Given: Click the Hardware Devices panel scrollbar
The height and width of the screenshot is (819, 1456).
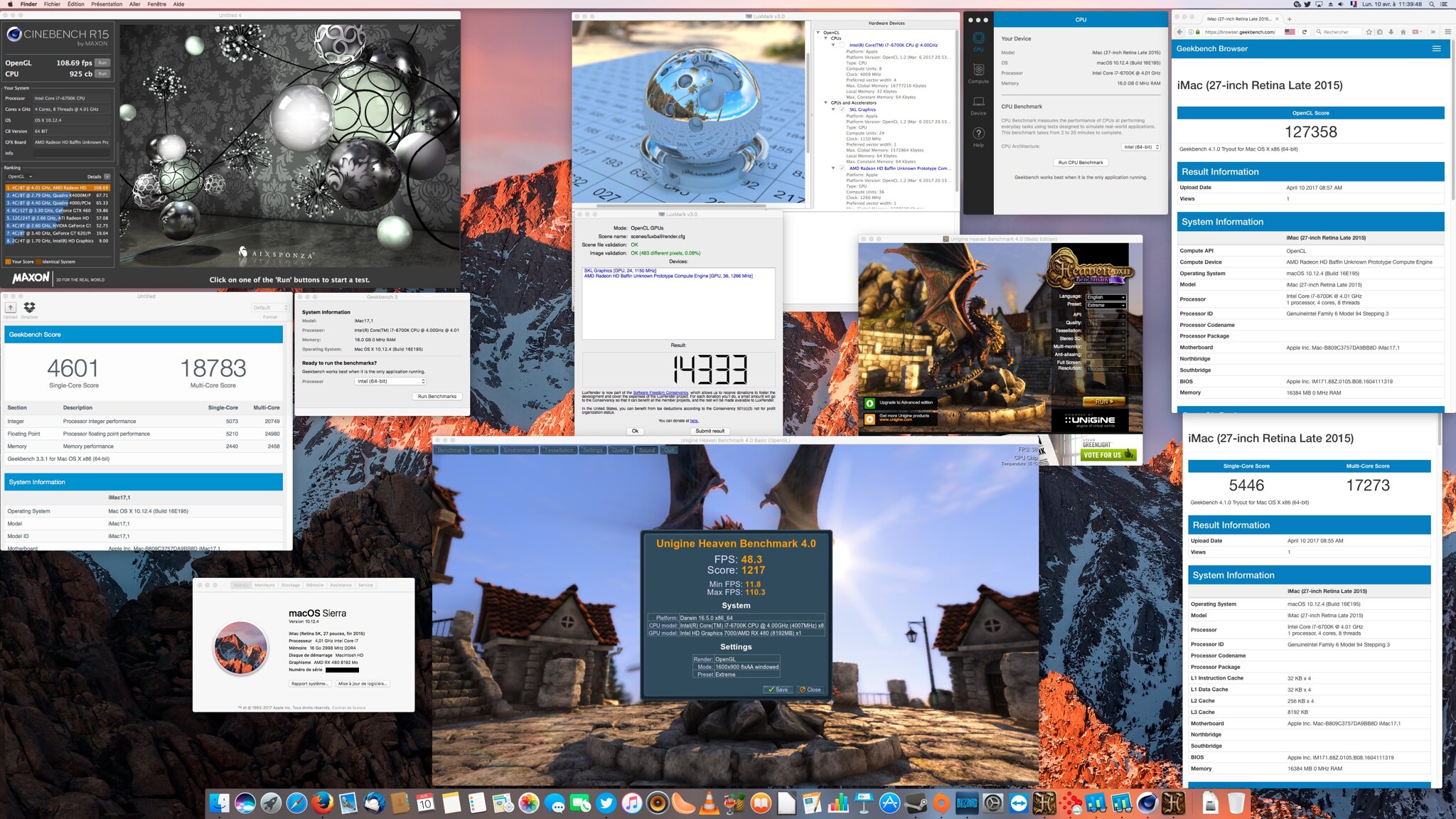Looking at the screenshot, I should coord(957,110).
